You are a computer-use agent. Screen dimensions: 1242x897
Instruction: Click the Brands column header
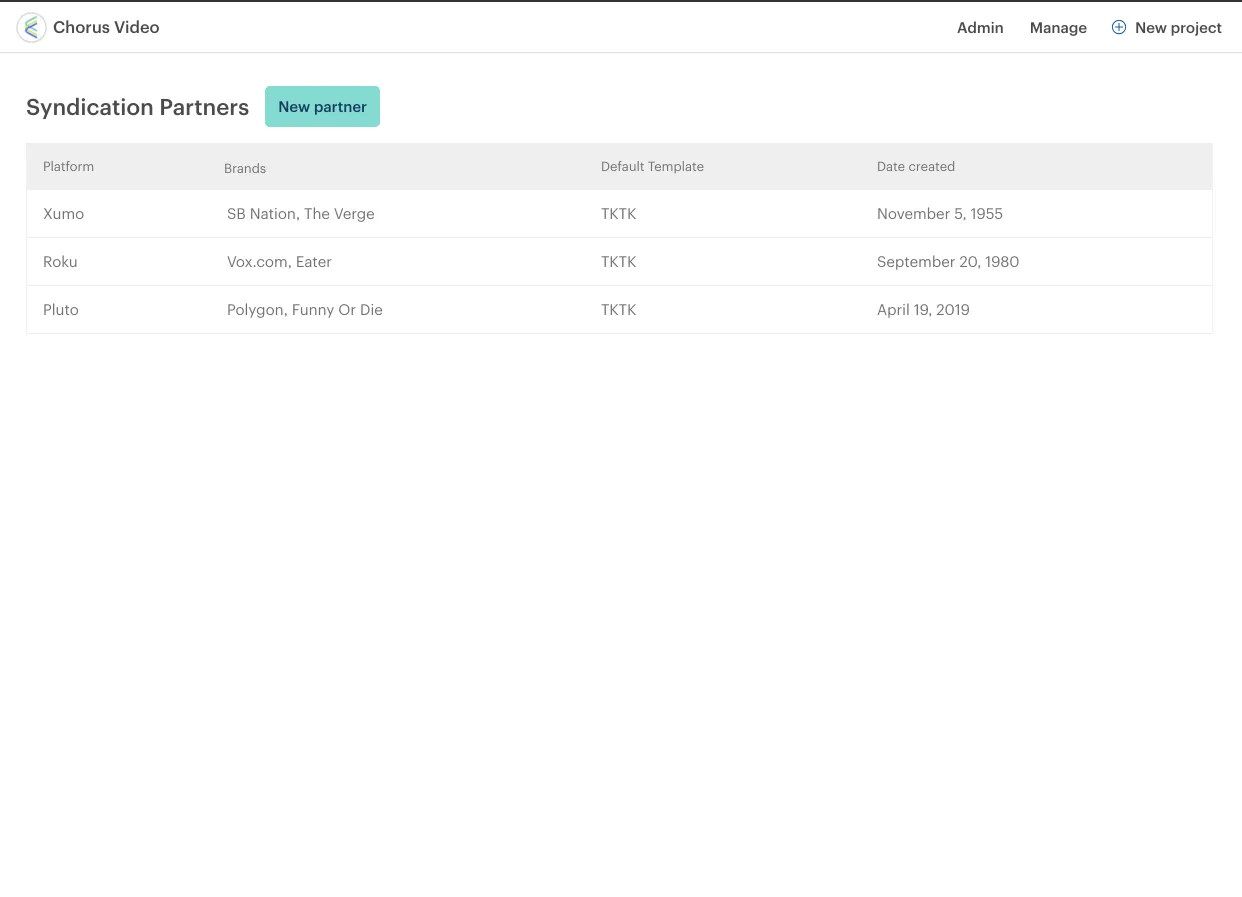coord(245,168)
